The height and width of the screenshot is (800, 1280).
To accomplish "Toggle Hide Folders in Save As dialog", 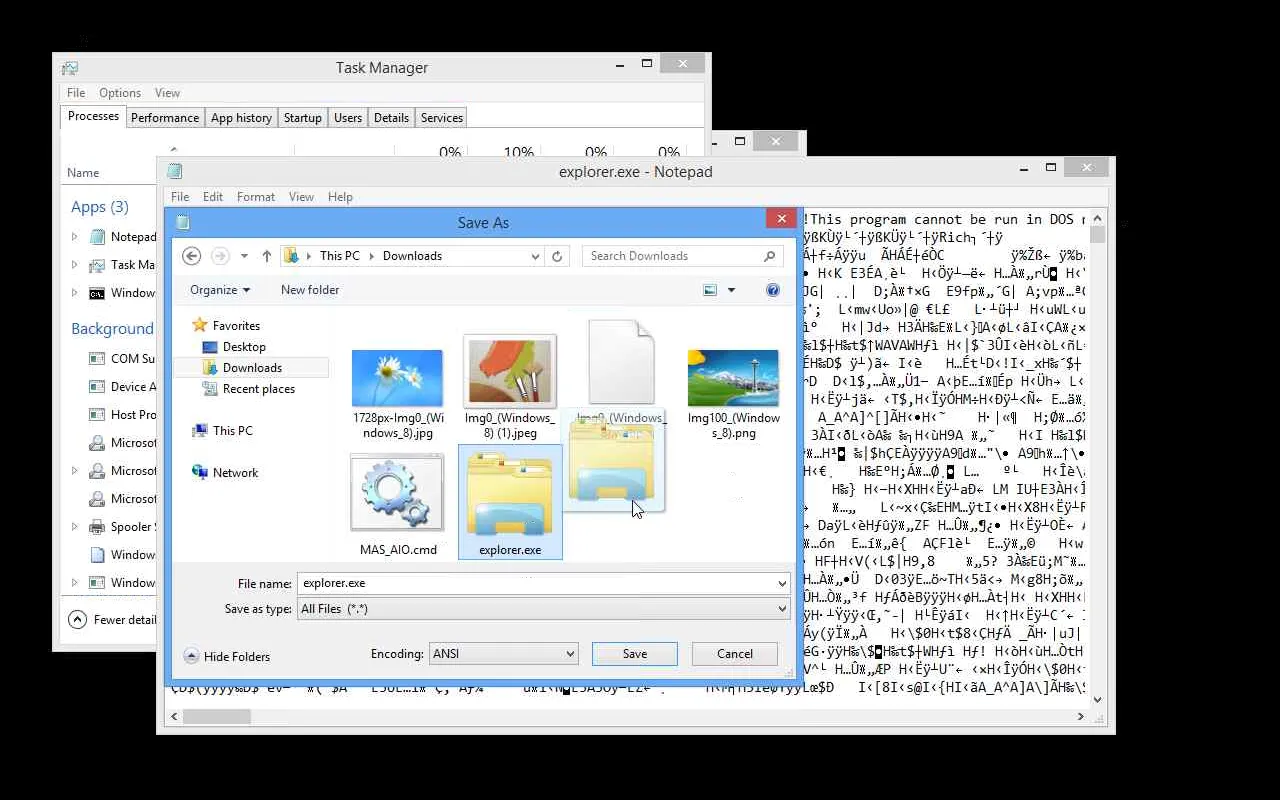I will [227, 657].
